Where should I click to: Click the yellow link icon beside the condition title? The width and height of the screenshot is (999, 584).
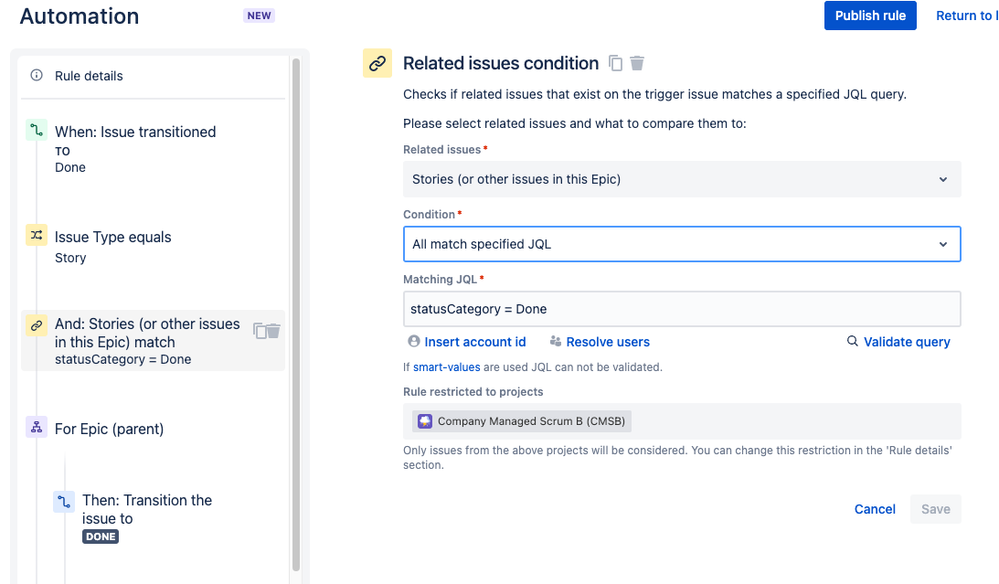point(377,63)
